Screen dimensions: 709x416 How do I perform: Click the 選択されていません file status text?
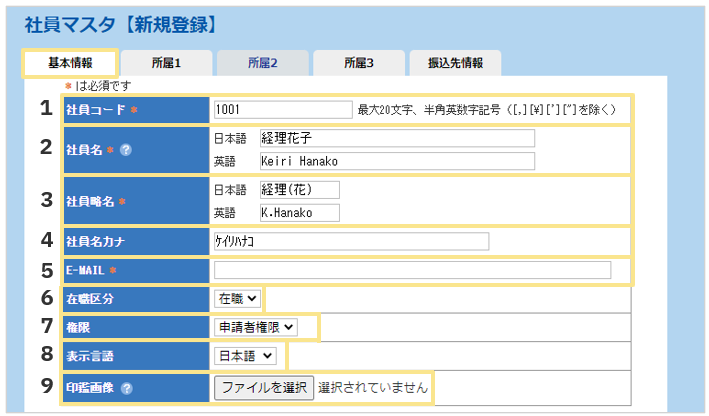[373, 387]
